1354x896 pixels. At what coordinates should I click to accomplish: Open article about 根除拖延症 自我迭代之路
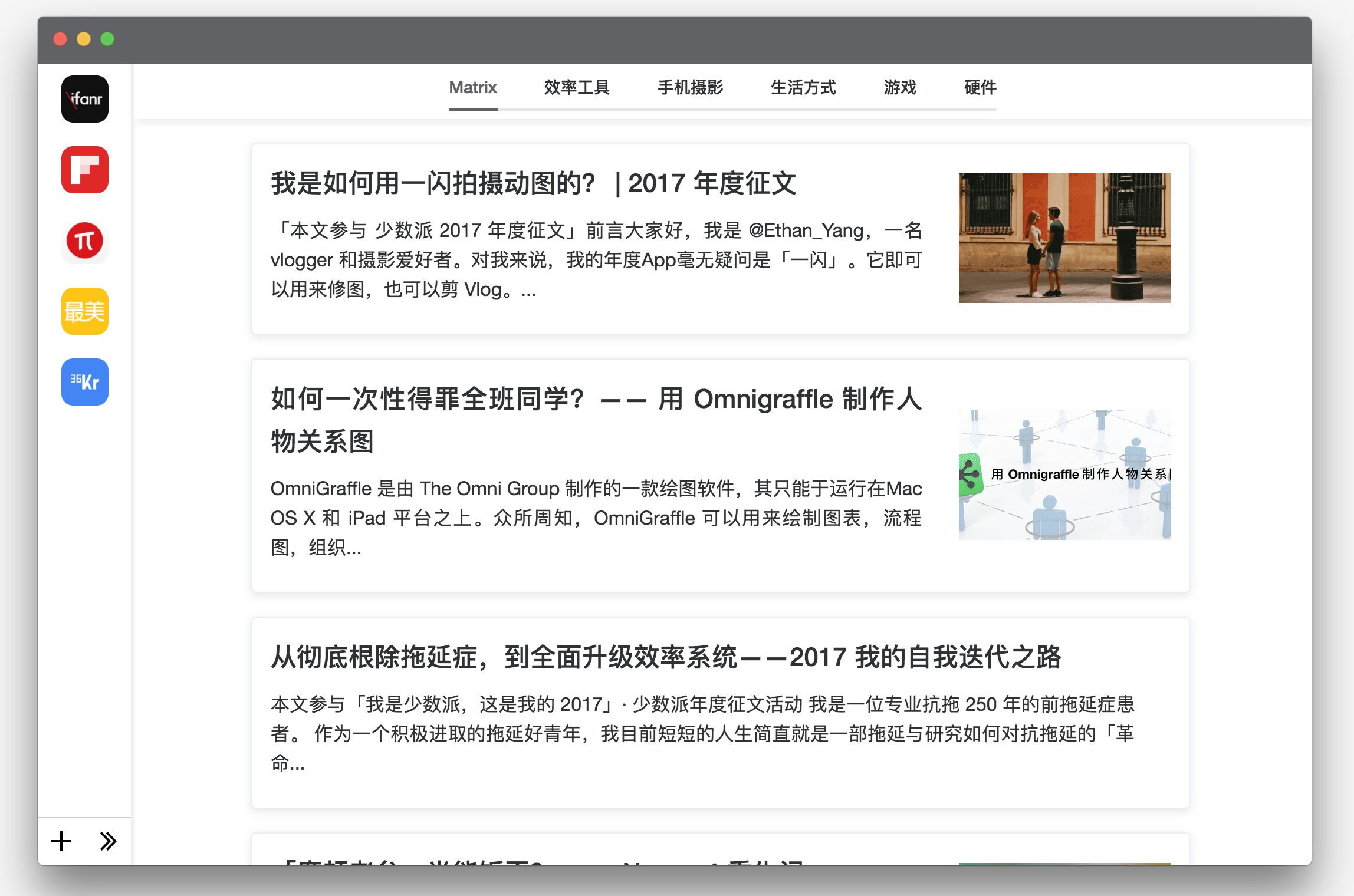tap(666, 657)
